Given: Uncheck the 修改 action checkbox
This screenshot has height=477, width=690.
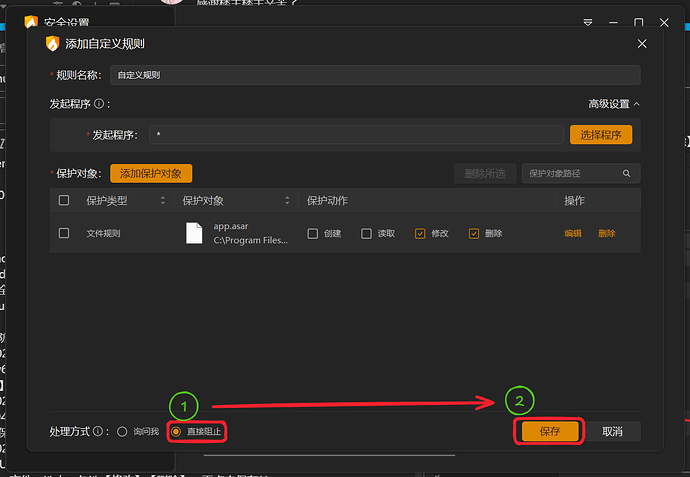Looking at the screenshot, I should click(x=420, y=233).
